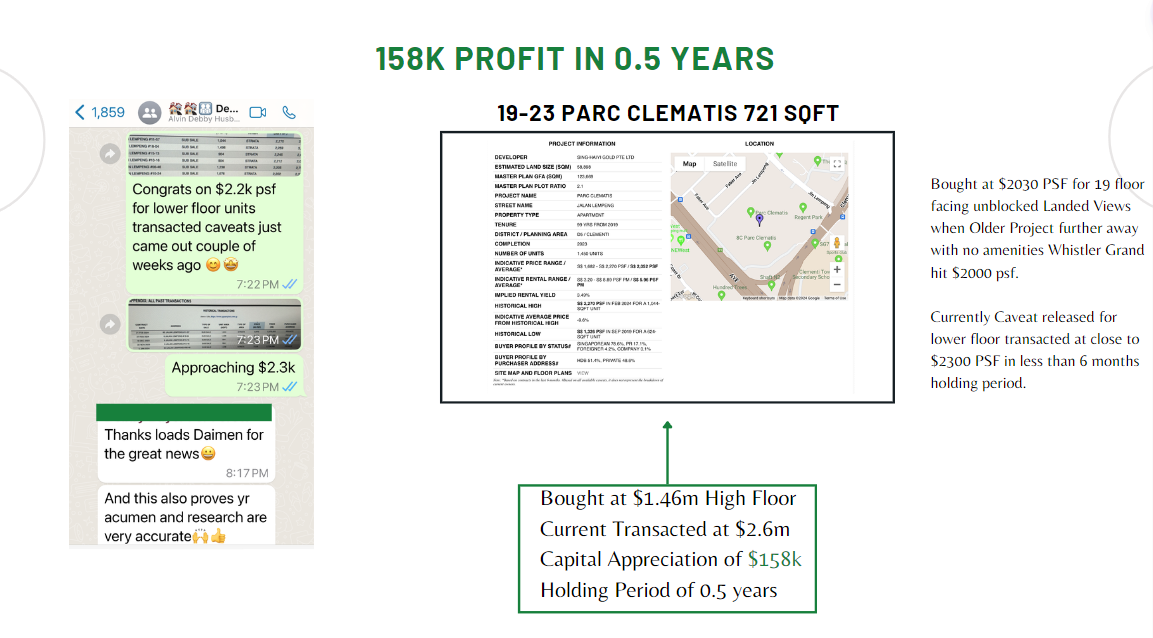Viewport: 1153px width, 638px height.
Task: Toggle fullscreen view on the map
Action: [836, 164]
